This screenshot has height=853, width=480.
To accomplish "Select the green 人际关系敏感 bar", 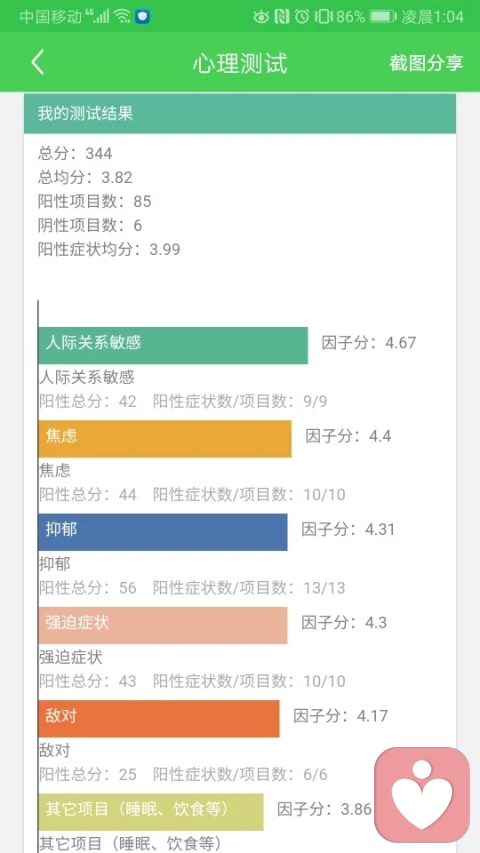I will pos(173,345).
